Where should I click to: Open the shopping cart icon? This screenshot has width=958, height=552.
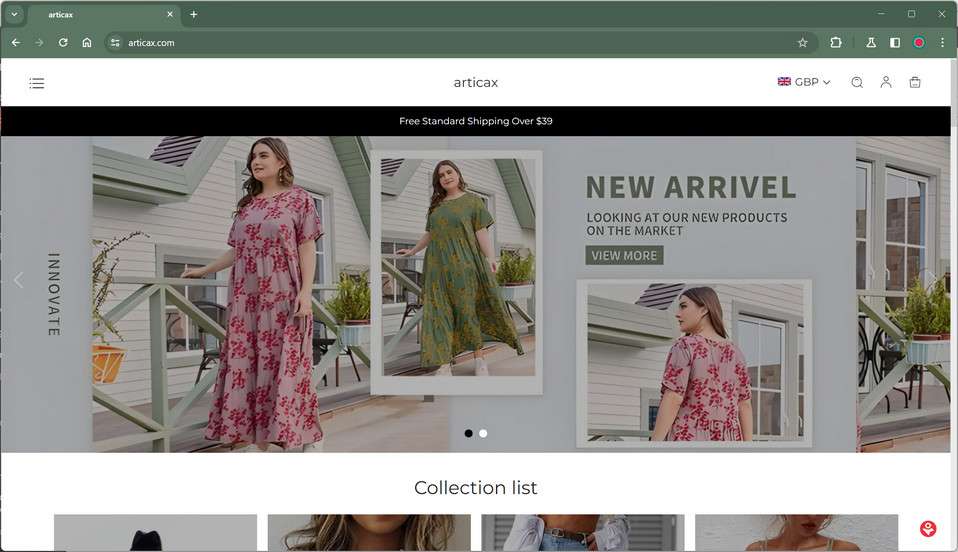(x=915, y=82)
